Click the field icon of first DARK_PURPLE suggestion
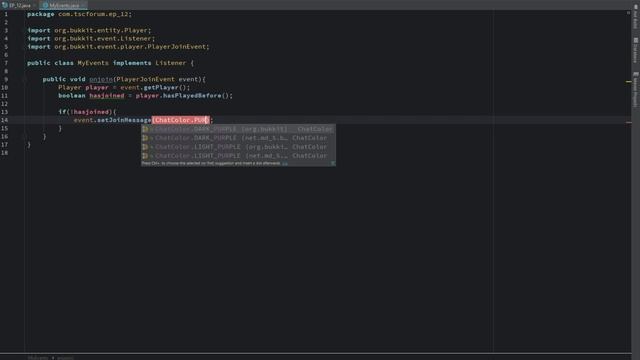Viewport: 640px width, 360px height. (145, 129)
